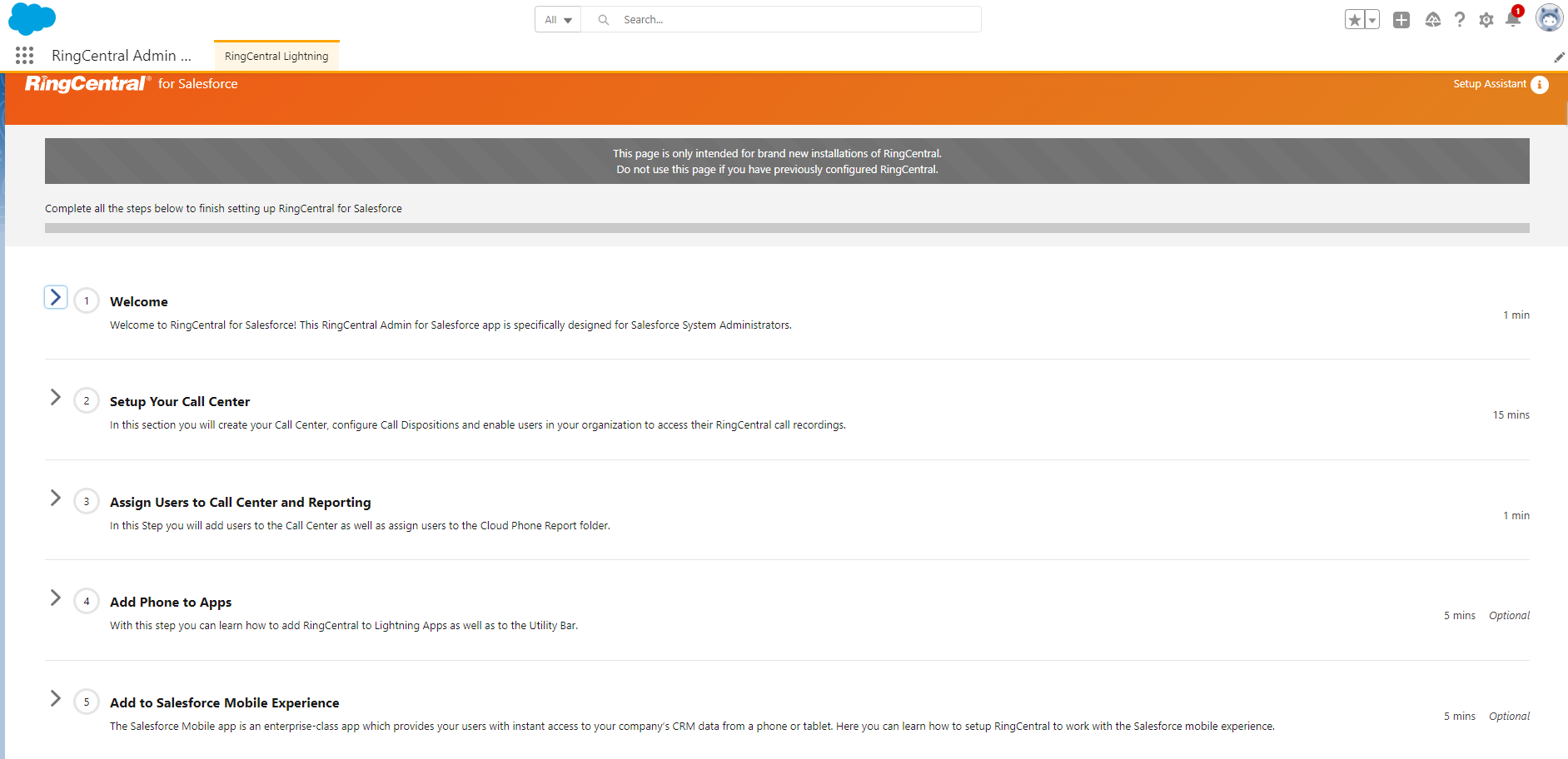Click the Trailhead guidance icon
The image size is (1568, 759).
coord(1432,20)
